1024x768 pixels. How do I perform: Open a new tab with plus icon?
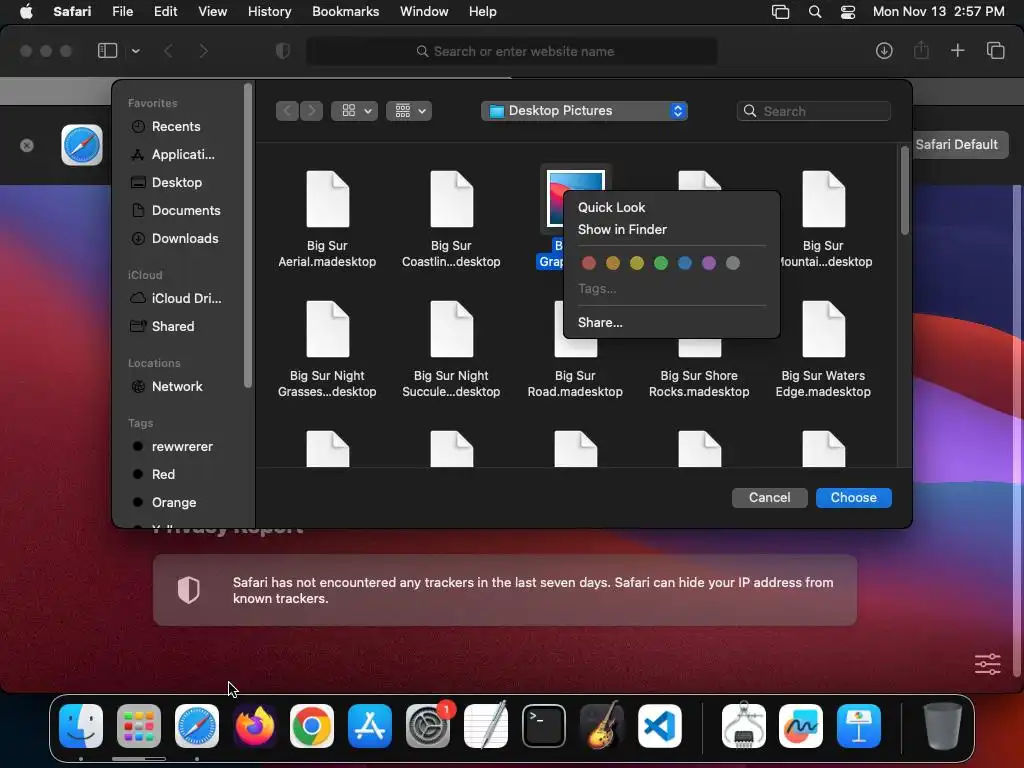pyautogui.click(x=957, y=50)
